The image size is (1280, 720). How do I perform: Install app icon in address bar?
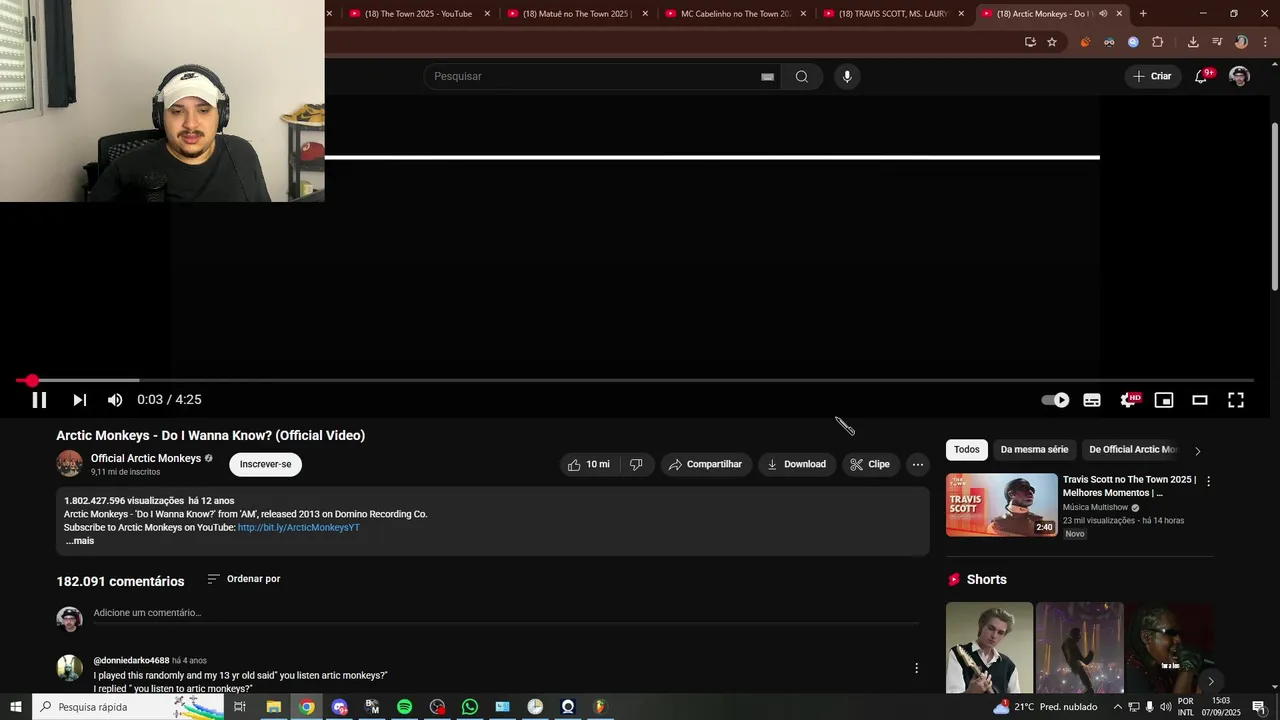1030,42
